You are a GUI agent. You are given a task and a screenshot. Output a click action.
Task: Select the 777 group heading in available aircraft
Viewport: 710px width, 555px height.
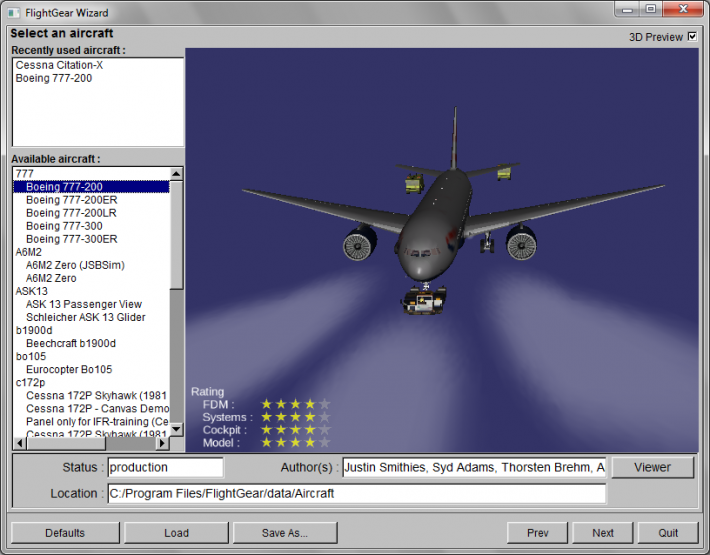click(x=24, y=174)
